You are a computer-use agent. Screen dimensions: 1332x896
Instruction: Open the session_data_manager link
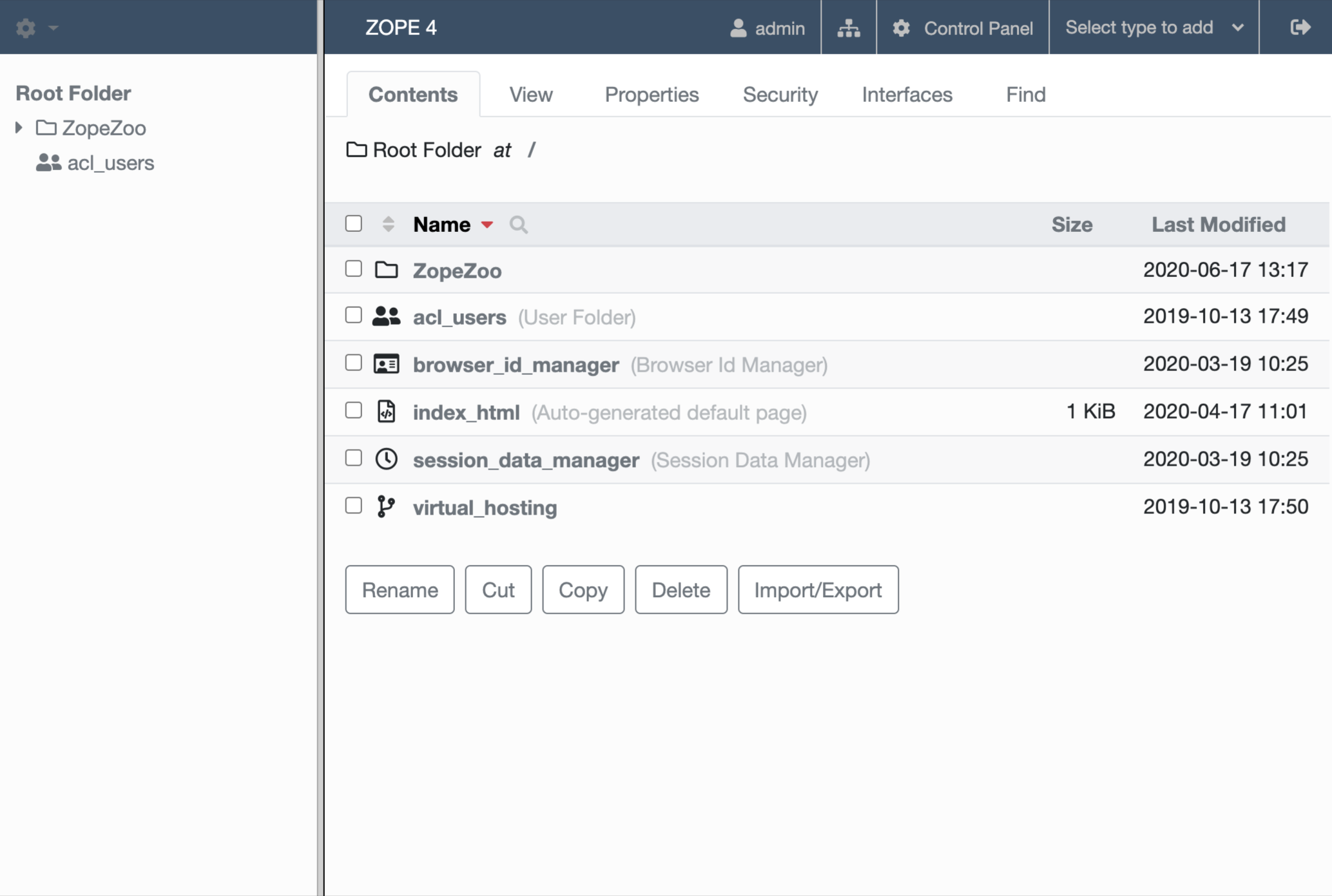[x=526, y=460]
